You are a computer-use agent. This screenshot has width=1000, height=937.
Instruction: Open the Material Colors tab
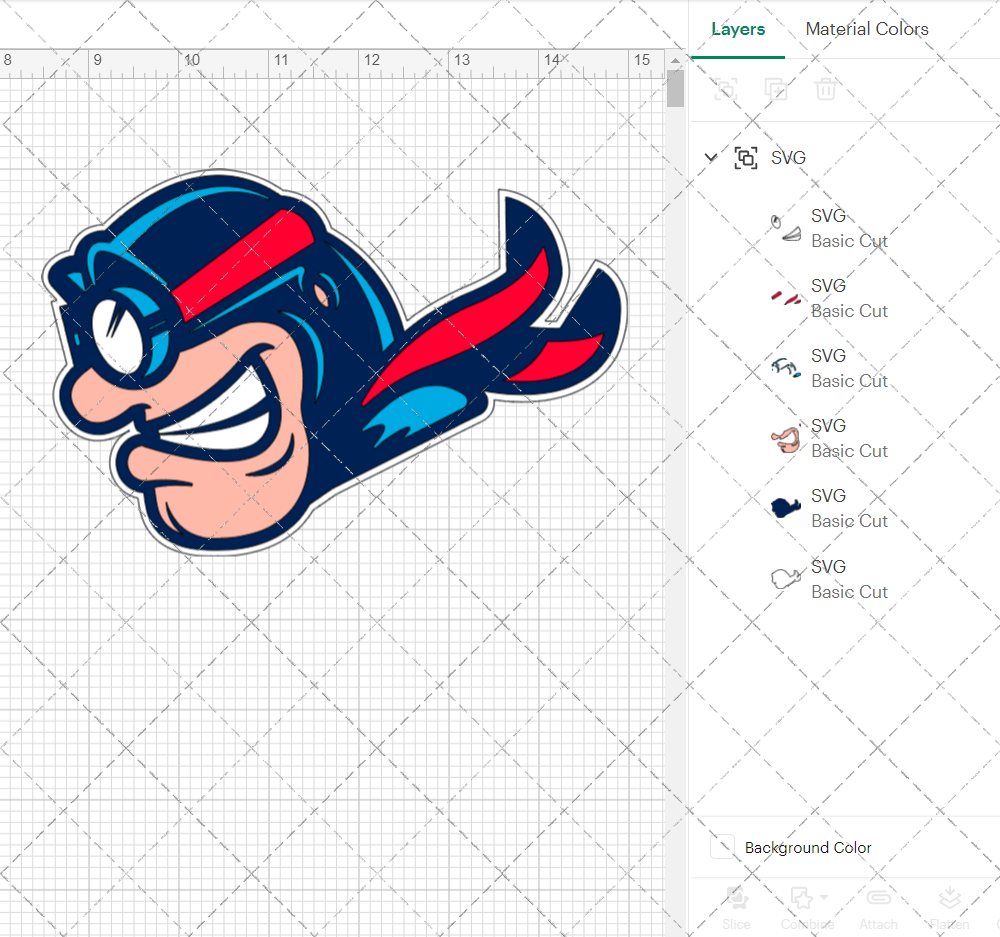tap(867, 29)
